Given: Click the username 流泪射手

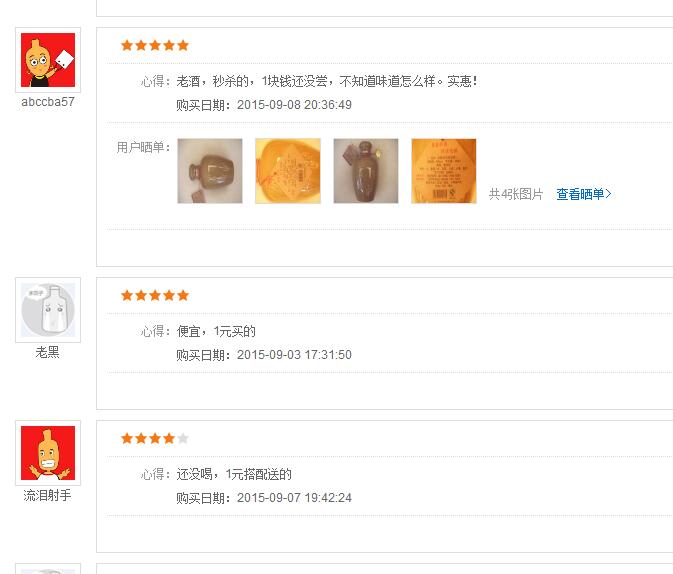Looking at the screenshot, I should [x=47, y=495].
